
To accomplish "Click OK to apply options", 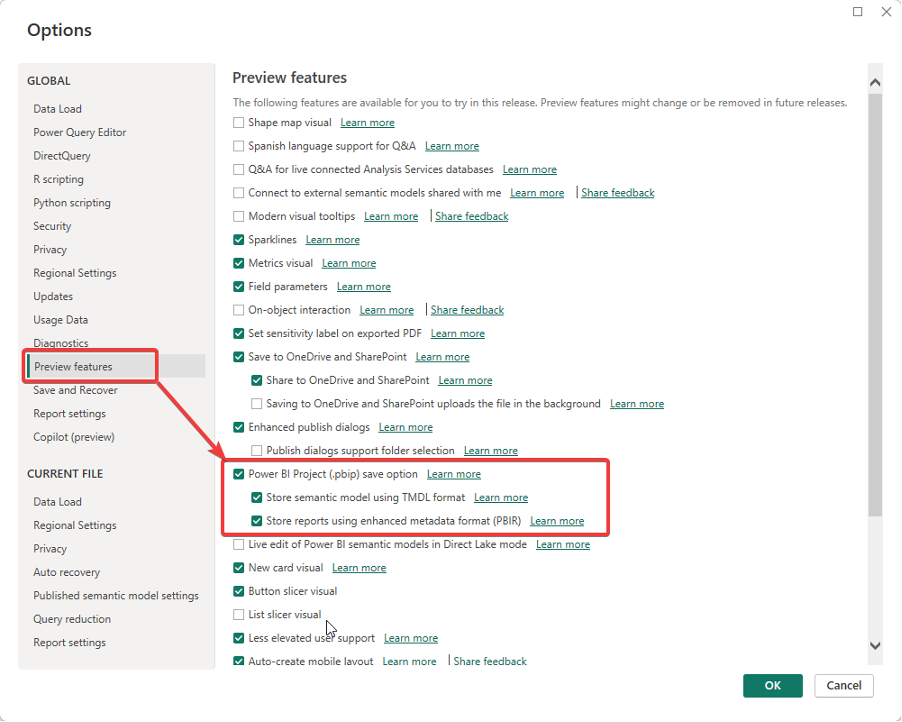I will [773, 685].
